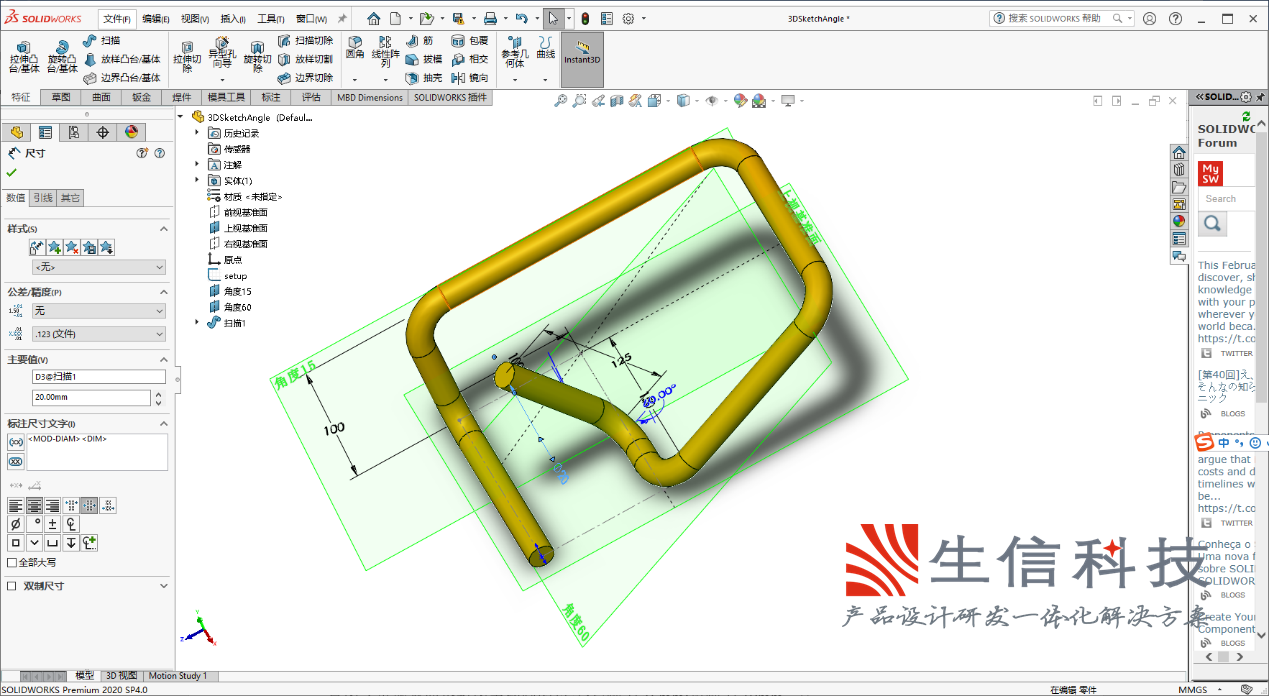Insert diameter symbol into dimension text
The height and width of the screenshot is (696, 1269).
pos(15,524)
